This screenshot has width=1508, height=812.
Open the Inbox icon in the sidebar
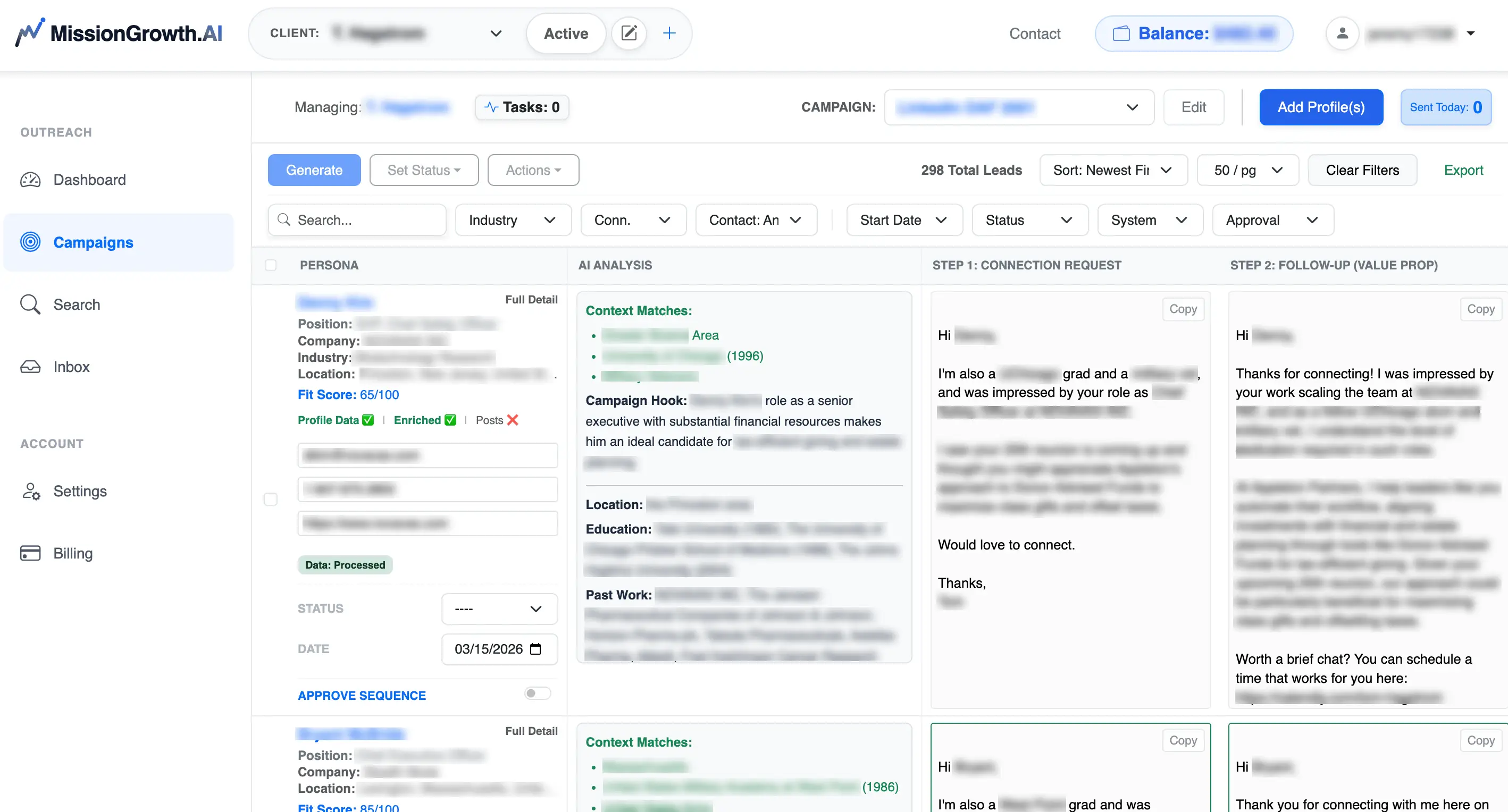click(30, 366)
